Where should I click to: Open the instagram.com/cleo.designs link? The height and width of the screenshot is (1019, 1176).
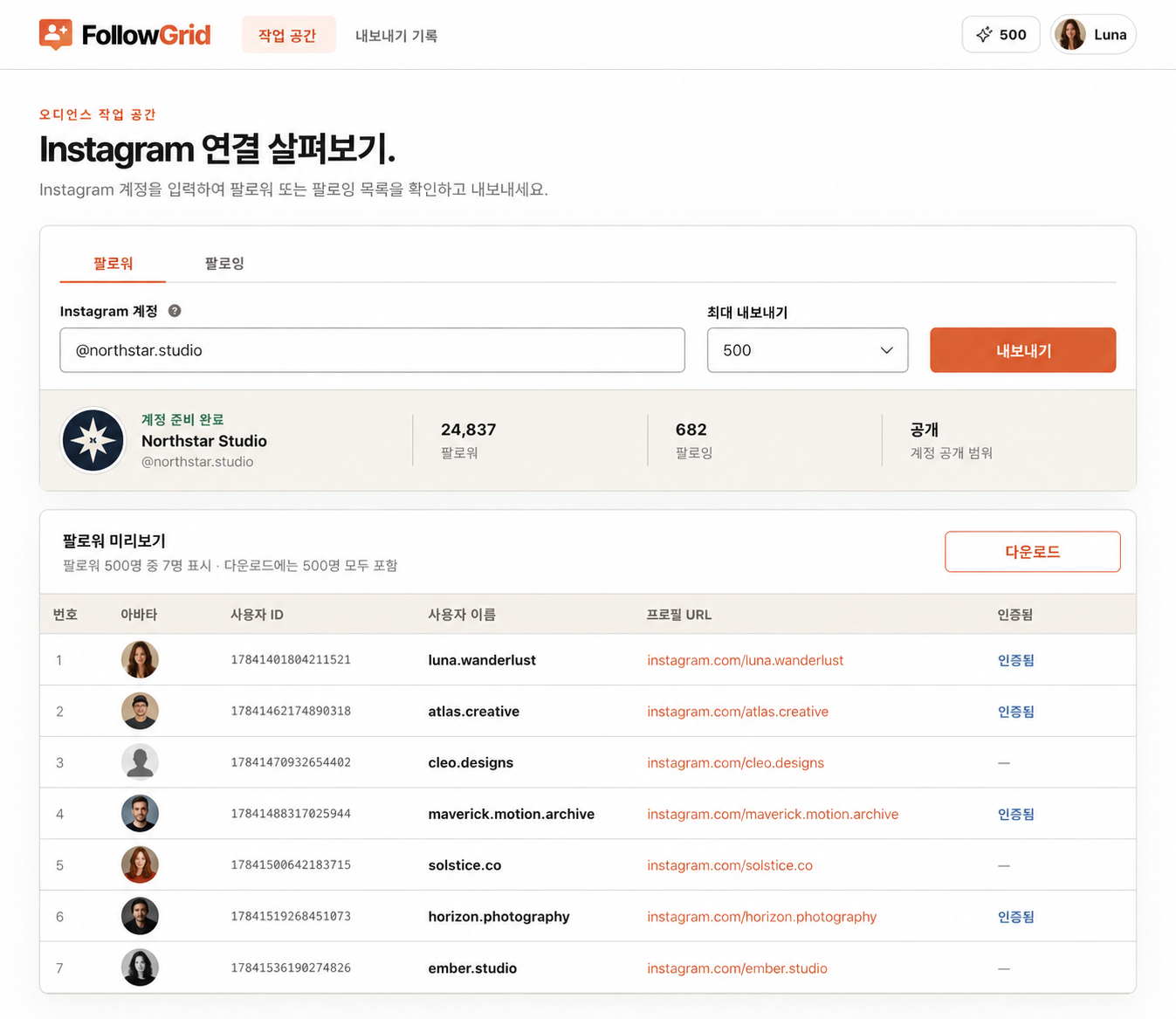tap(735, 763)
